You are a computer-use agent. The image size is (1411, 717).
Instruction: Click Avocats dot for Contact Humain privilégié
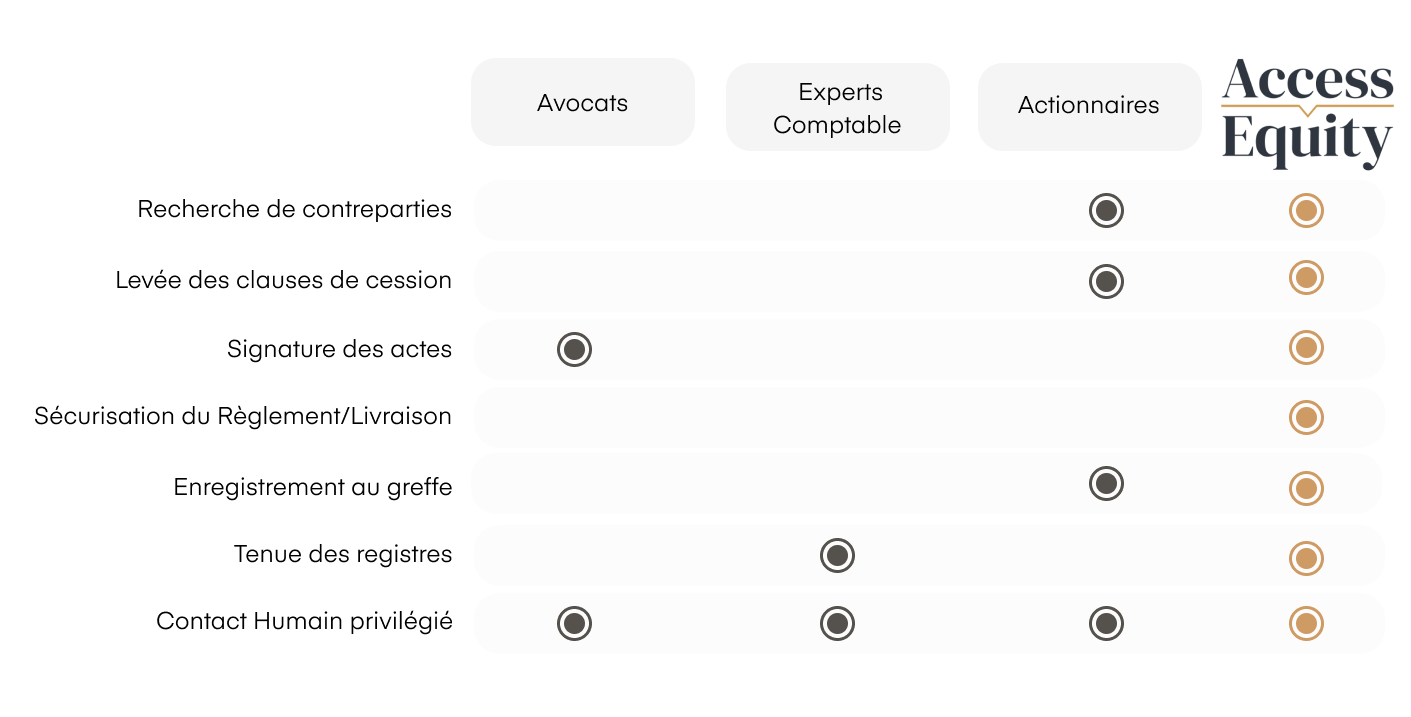click(x=574, y=623)
